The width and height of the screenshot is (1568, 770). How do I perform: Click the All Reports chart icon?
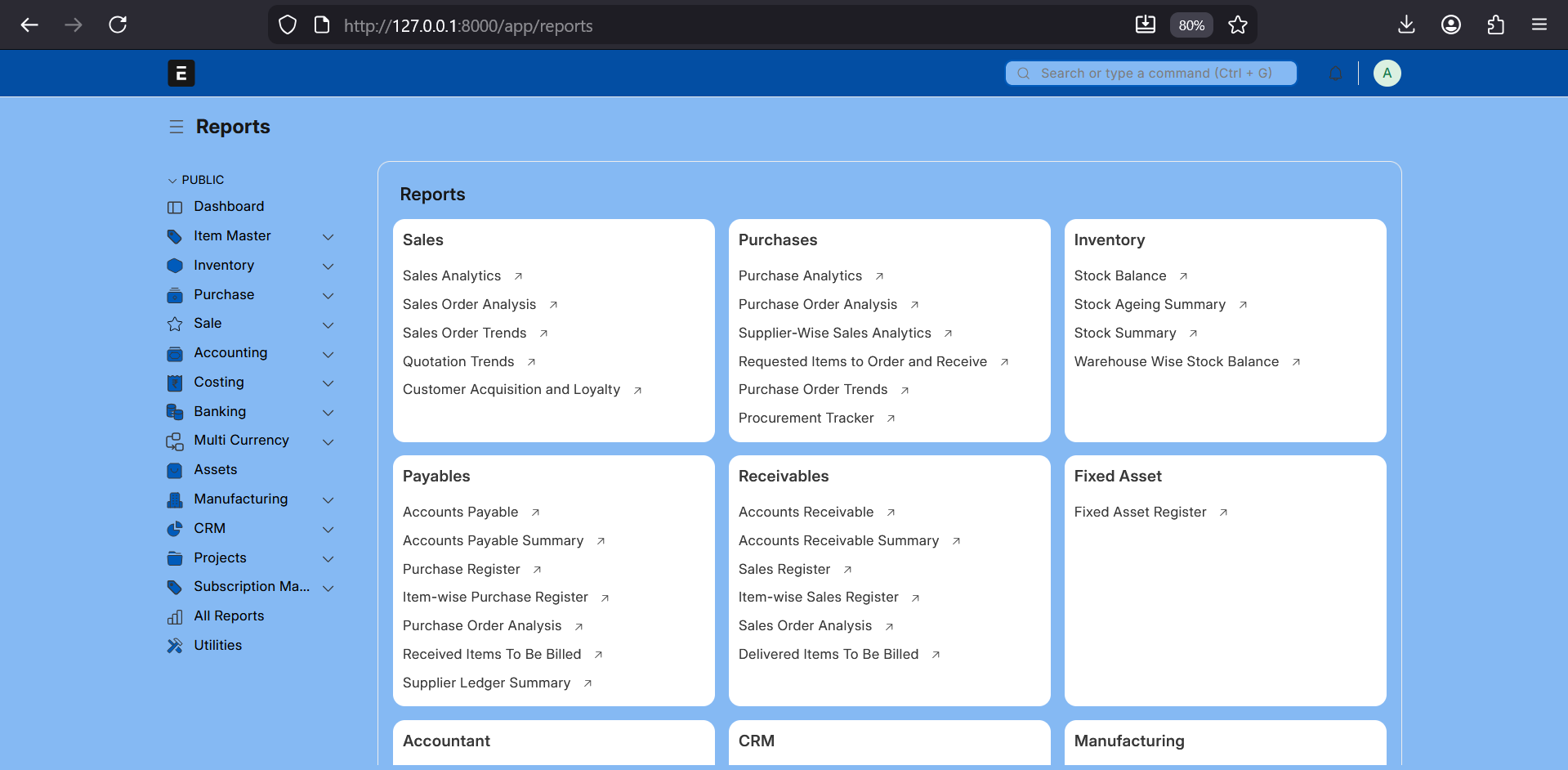pyautogui.click(x=175, y=616)
